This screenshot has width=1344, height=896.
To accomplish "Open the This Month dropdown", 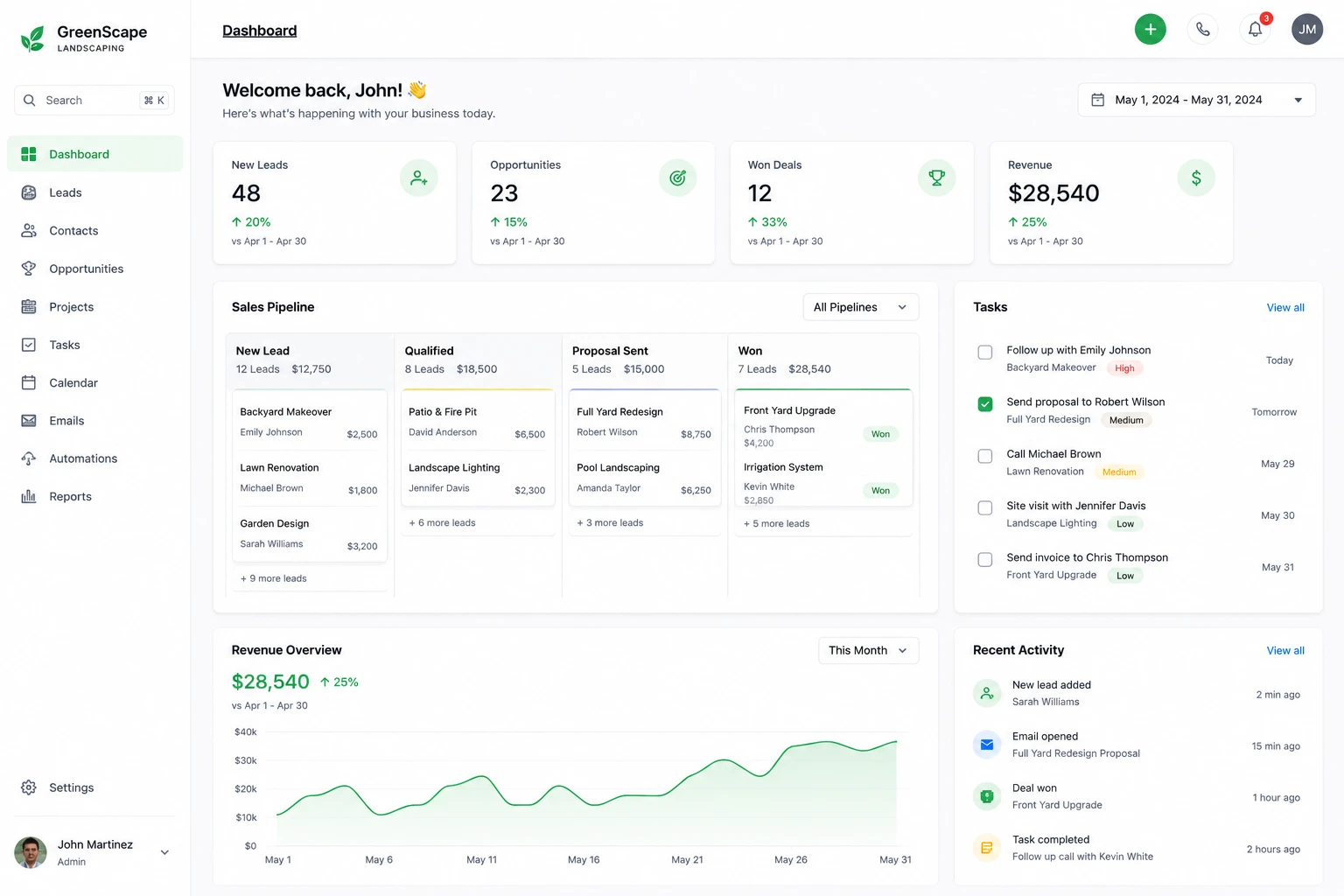I will pos(869,650).
